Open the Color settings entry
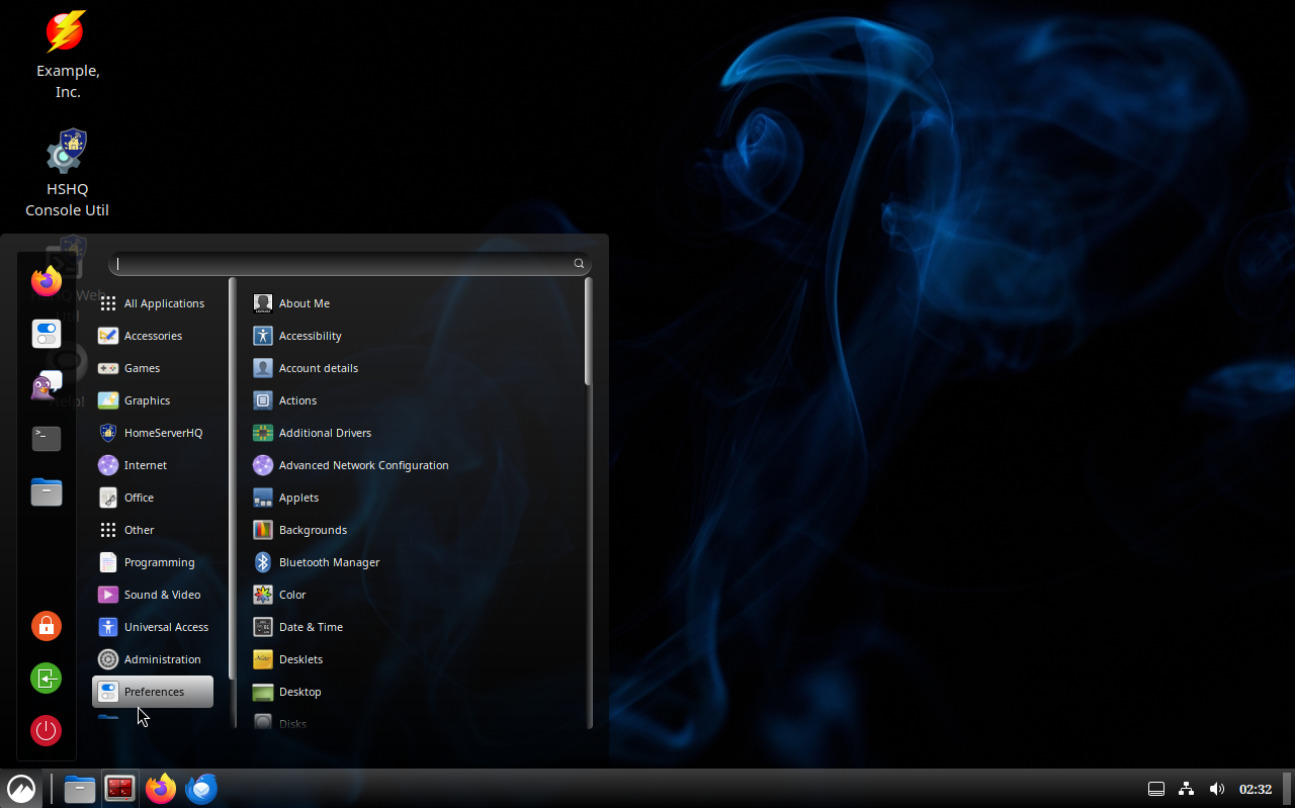The height and width of the screenshot is (808, 1295). pyautogui.click(x=292, y=594)
